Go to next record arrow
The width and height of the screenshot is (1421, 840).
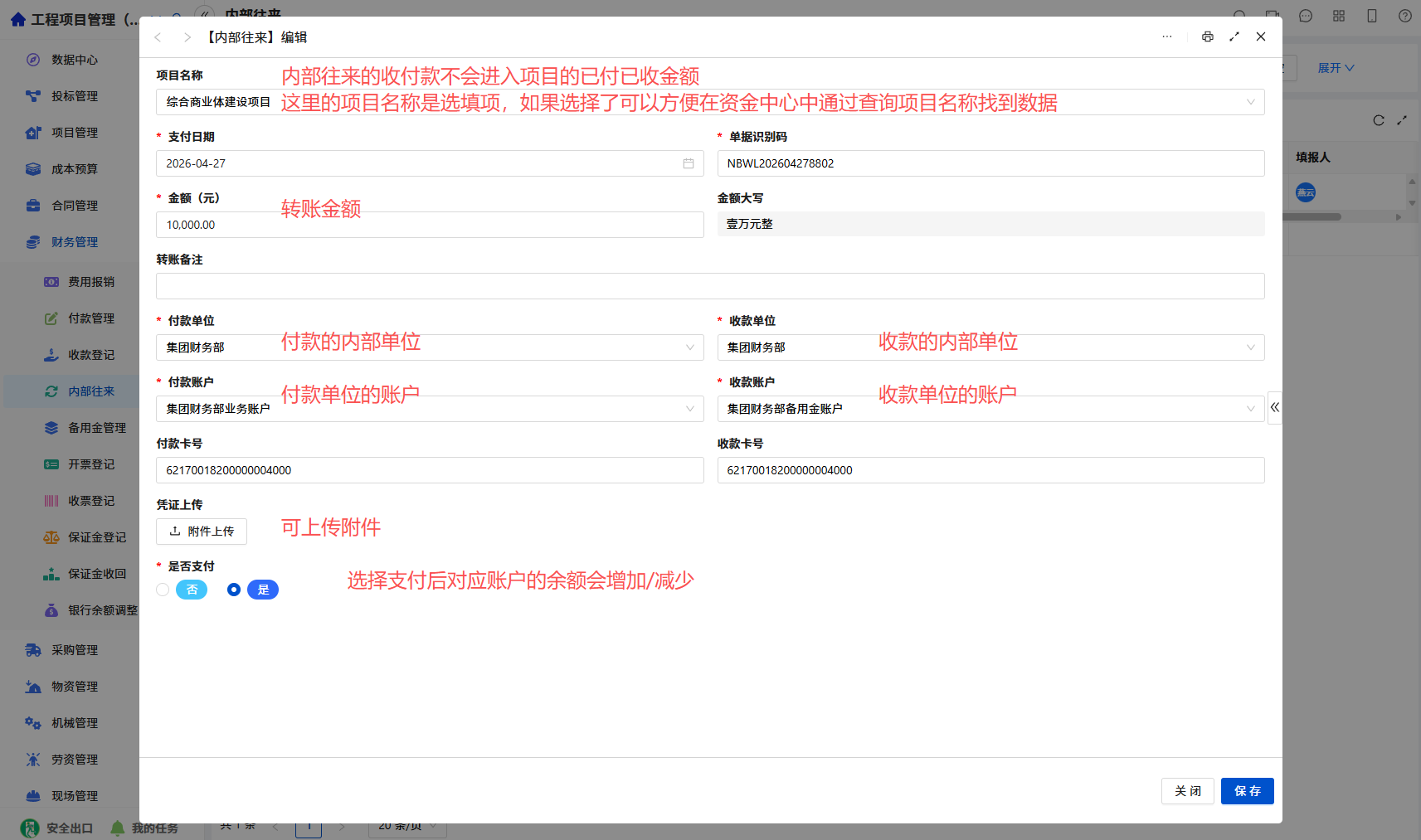click(187, 37)
